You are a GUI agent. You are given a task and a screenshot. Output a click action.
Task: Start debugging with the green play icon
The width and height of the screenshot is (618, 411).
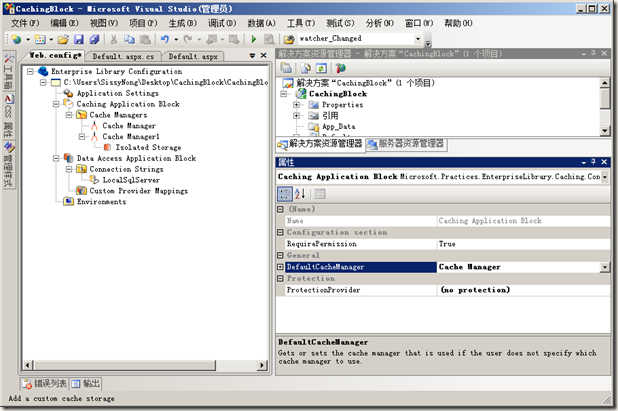pos(254,39)
